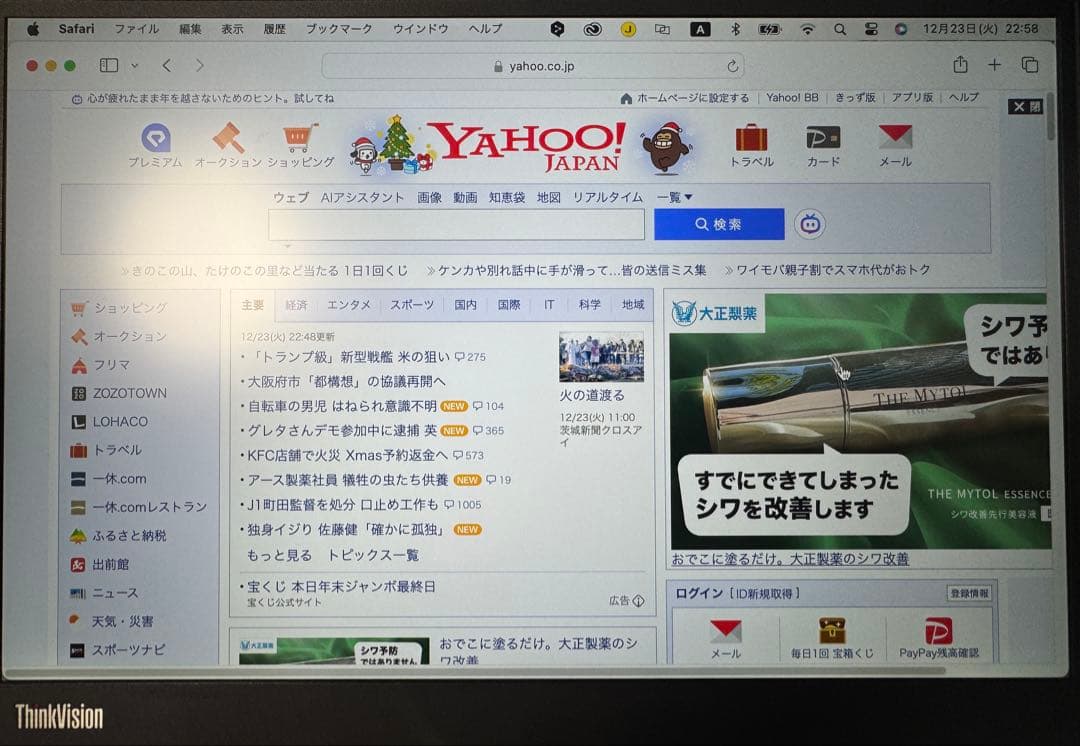Screen dimensions: 1080x746
Task: Switch to the 経済 news tab
Action: [x=297, y=305]
